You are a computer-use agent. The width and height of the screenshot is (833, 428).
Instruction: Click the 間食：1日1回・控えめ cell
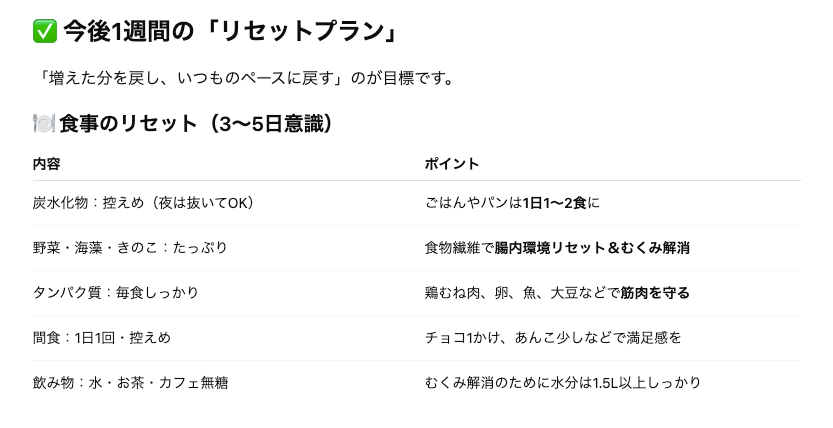pos(102,338)
